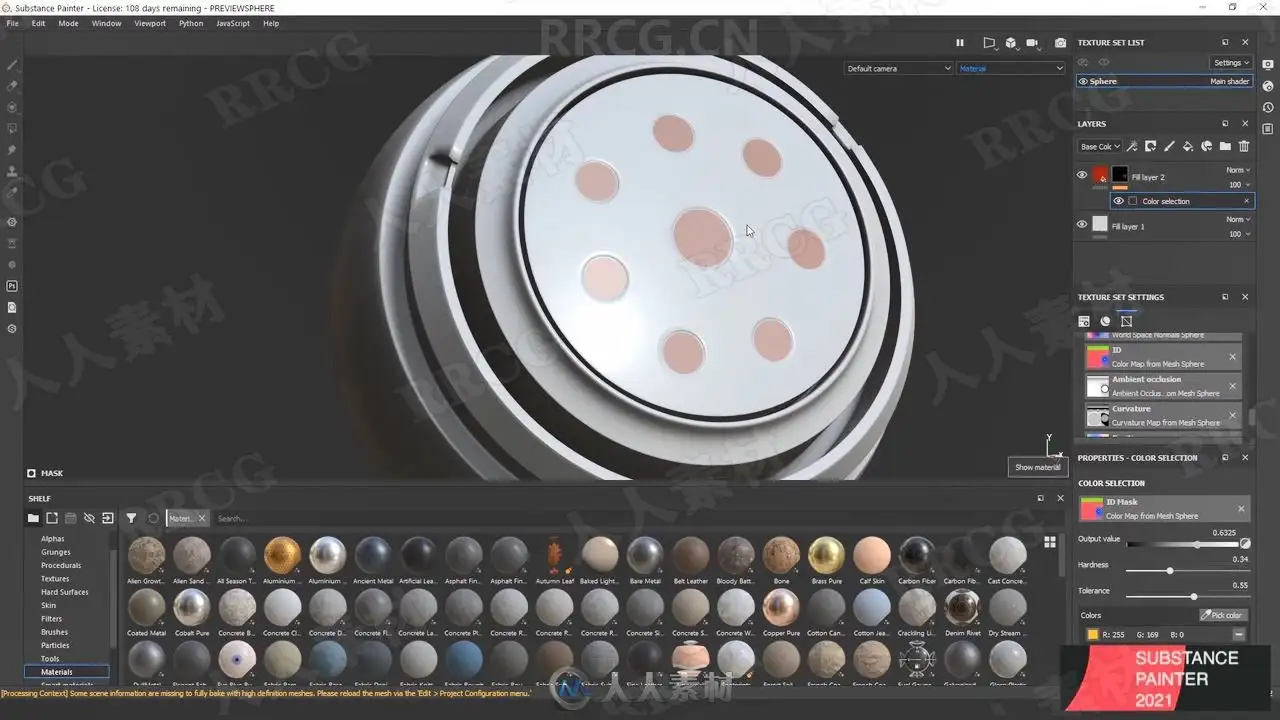This screenshot has width=1280, height=720.
Task: Adjust the Output value slider
Action: tap(1183, 545)
